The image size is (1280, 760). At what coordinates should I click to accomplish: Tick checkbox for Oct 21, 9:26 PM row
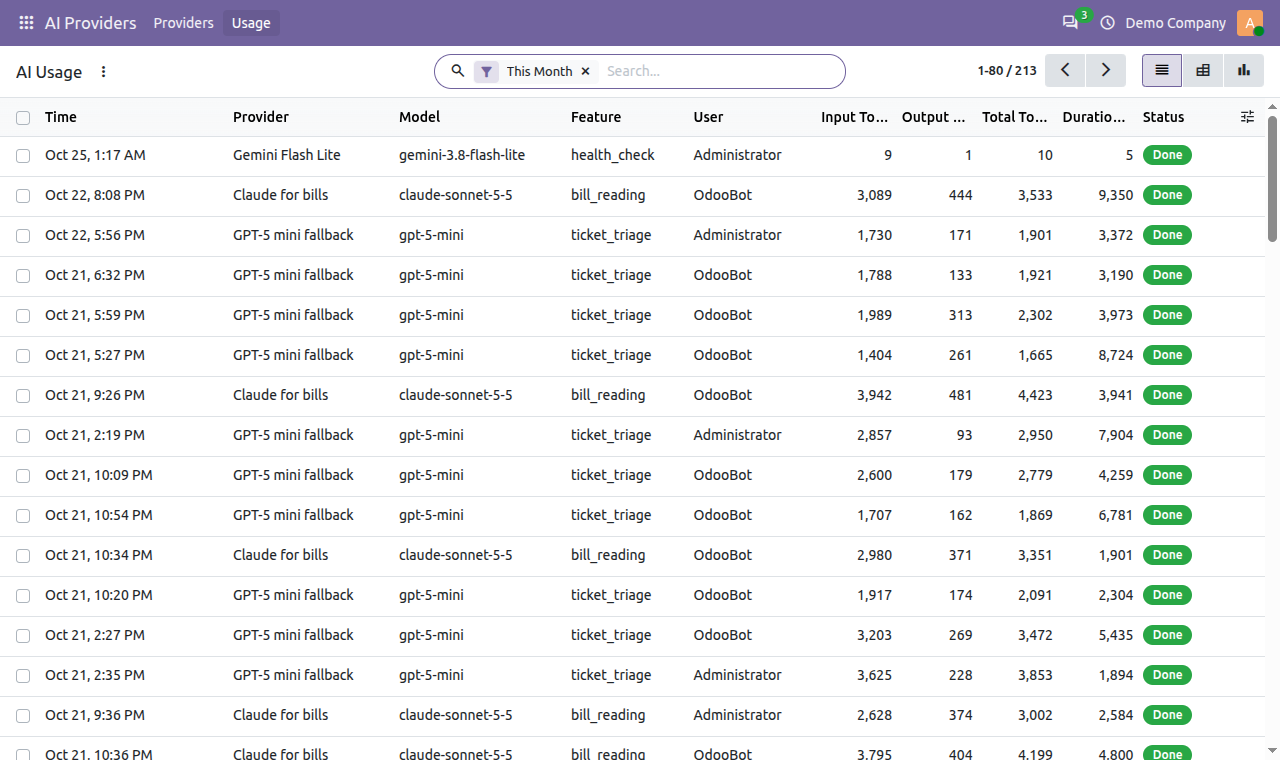tap(23, 396)
